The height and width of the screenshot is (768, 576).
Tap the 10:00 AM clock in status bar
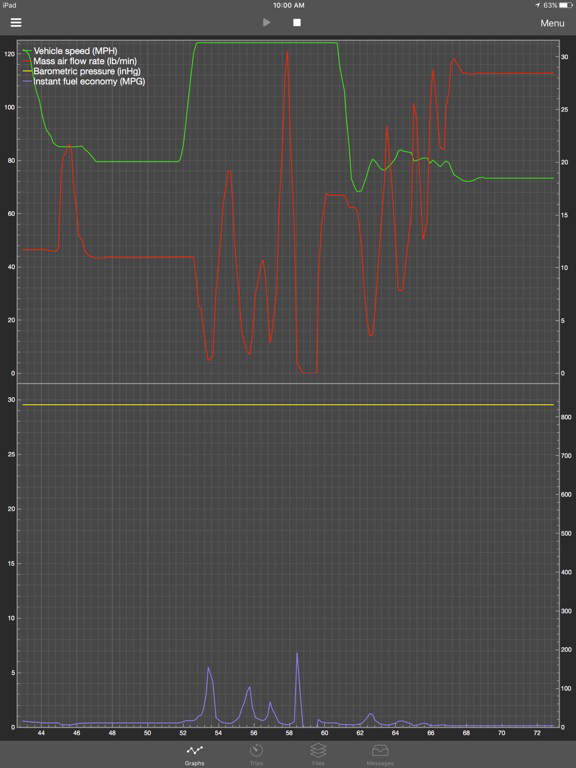click(x=288, y=5)
